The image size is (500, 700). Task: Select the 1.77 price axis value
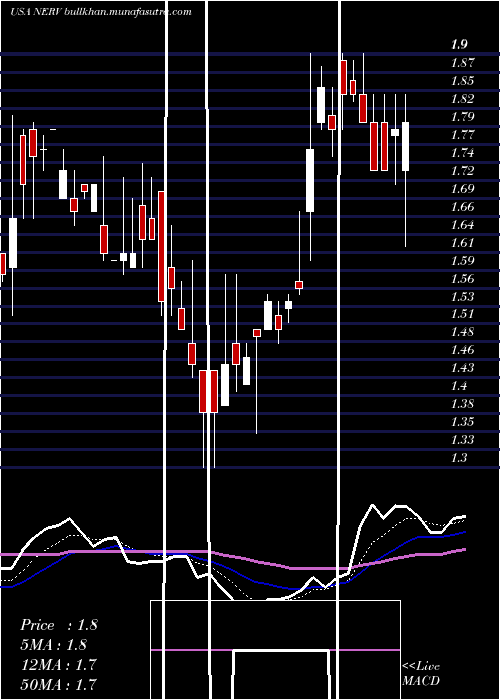[x=462, y=134]
